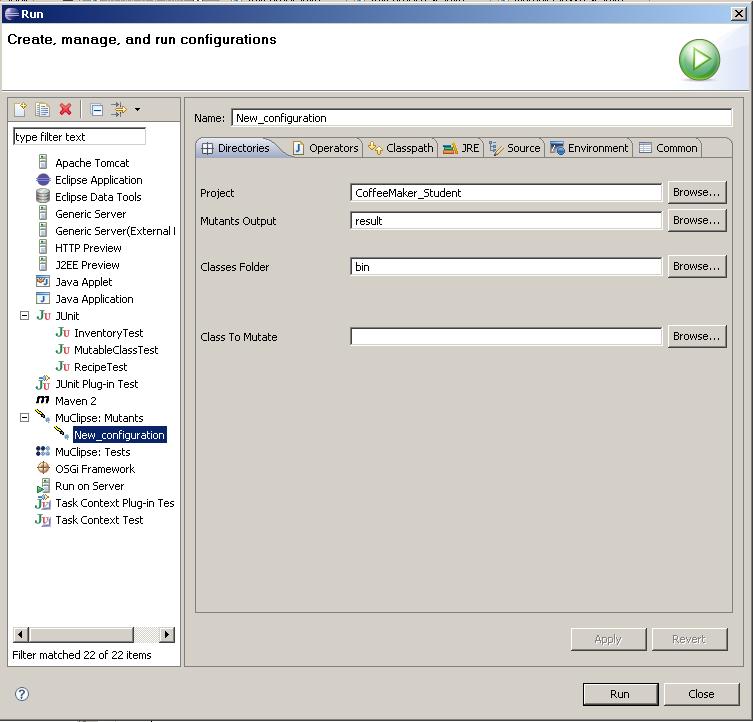Collapse the JUnit tree node

coord(25,316)
